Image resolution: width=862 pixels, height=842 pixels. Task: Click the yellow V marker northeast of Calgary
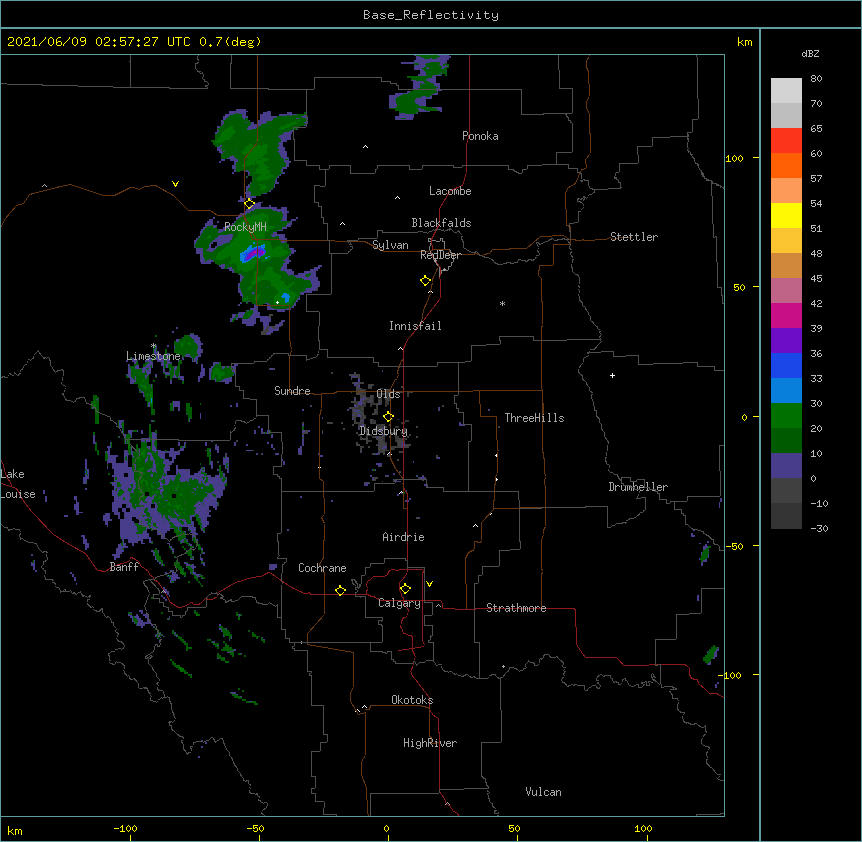429,584
